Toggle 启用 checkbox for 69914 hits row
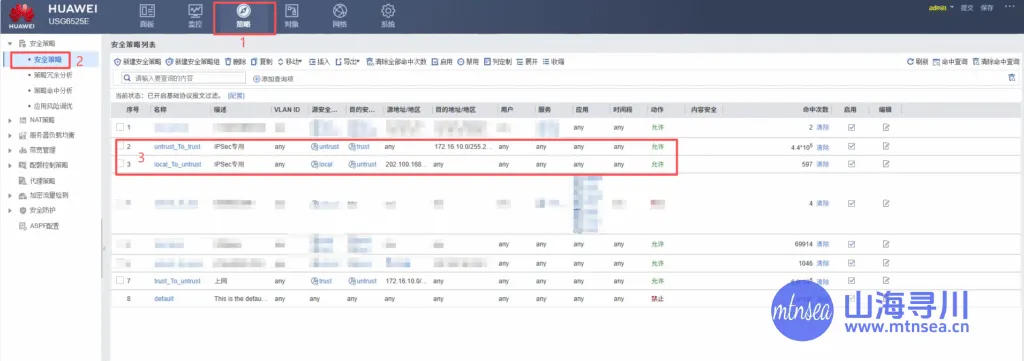This screenshot has height=361, width=1024. point(851,244)
